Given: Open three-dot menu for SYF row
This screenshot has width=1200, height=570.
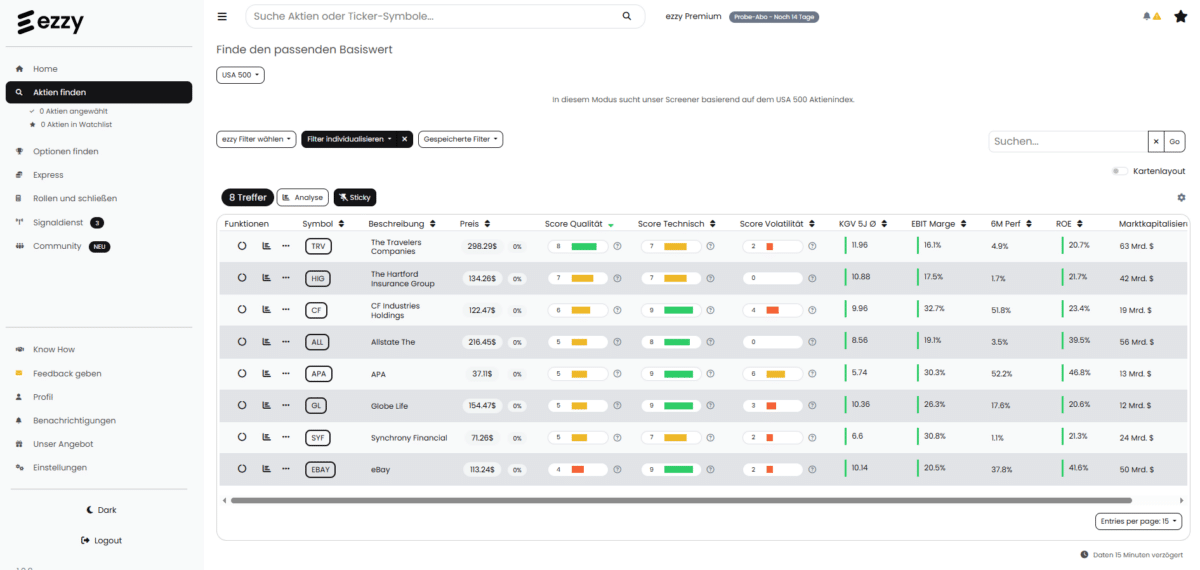Looking at the screenshot, I should coord(286,437).
